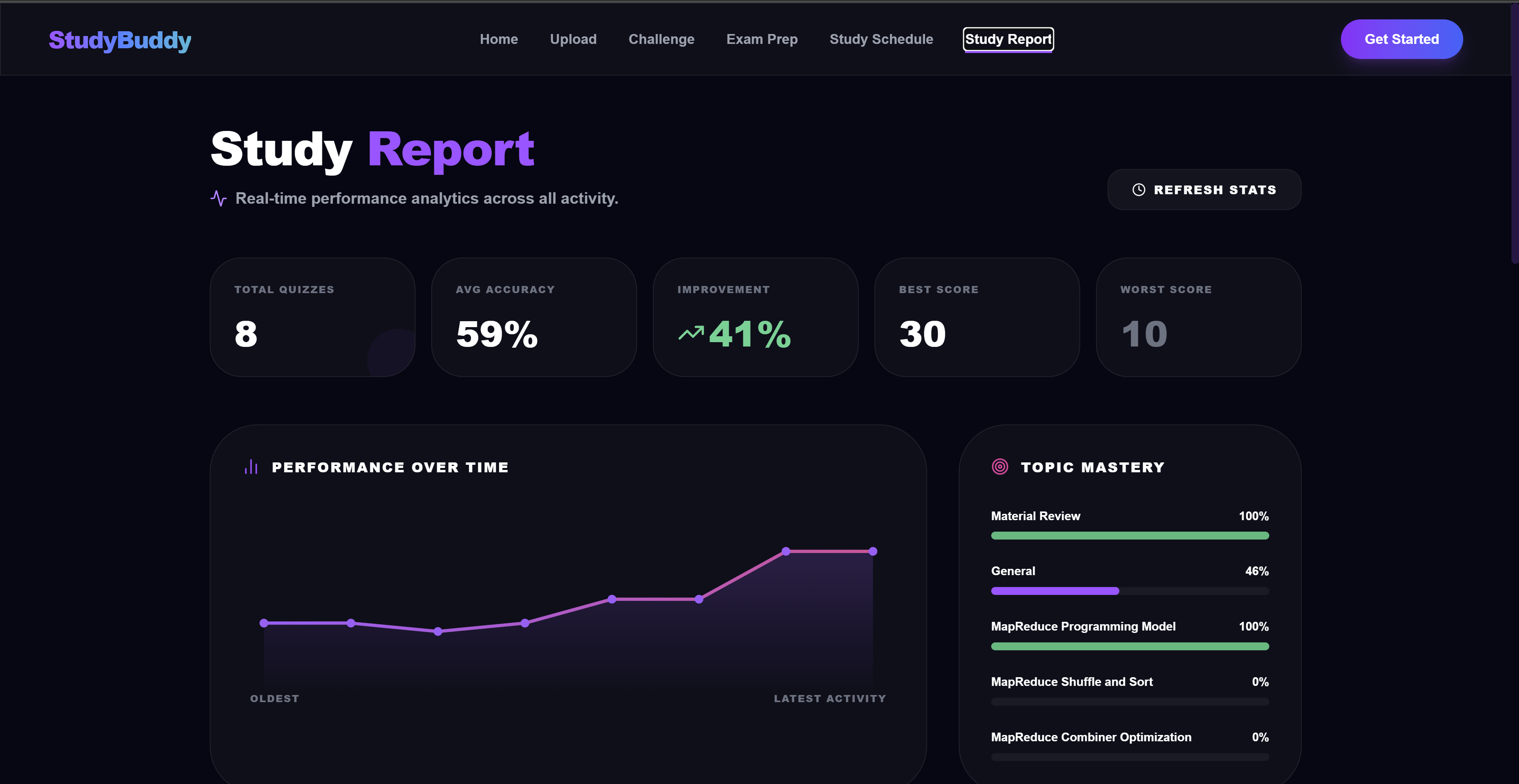1519x784 pixels.
Task: Click the pulse icon beside analytics subtitle
Action: point(218,199)
